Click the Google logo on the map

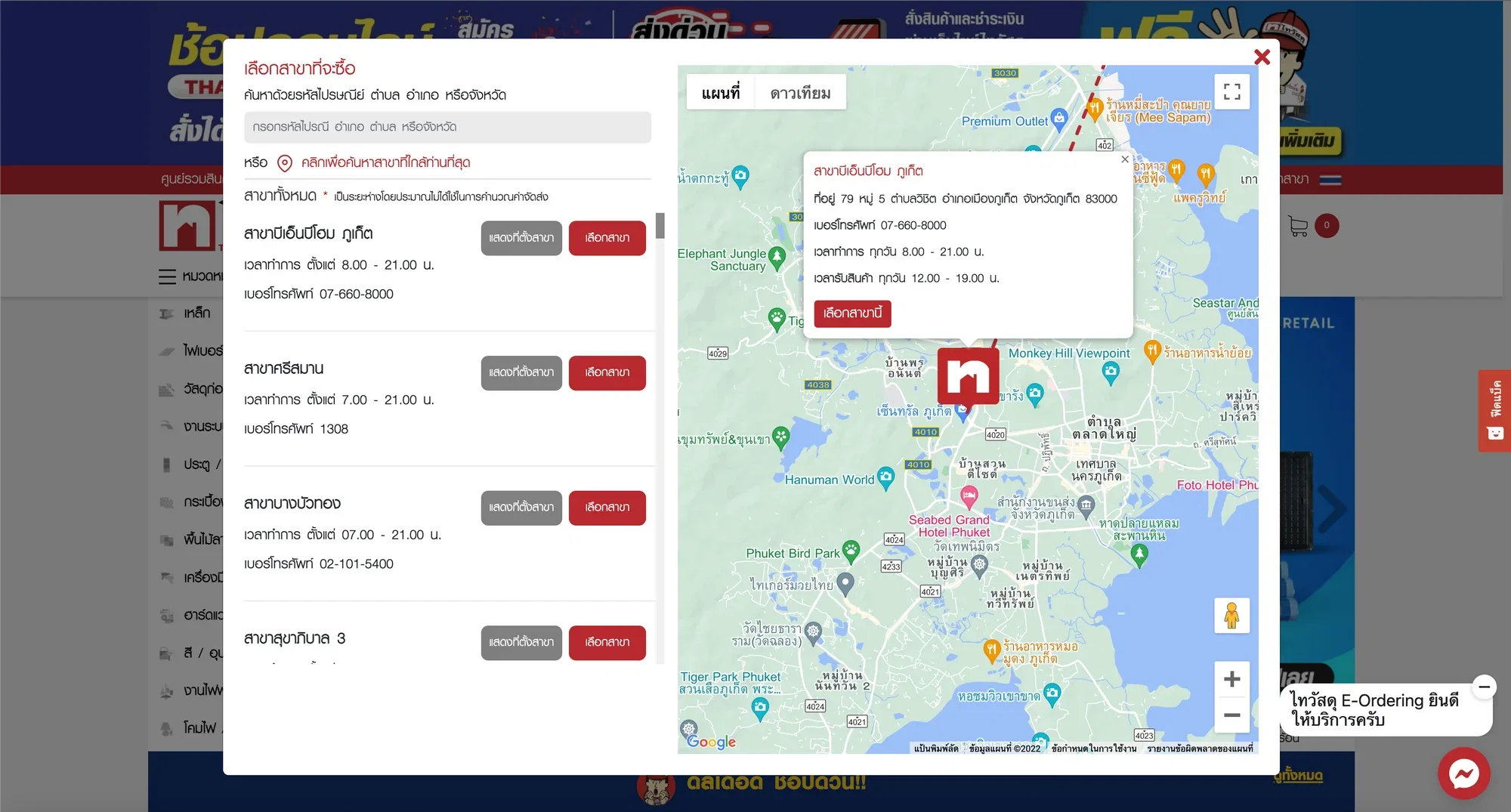point(711,742)
